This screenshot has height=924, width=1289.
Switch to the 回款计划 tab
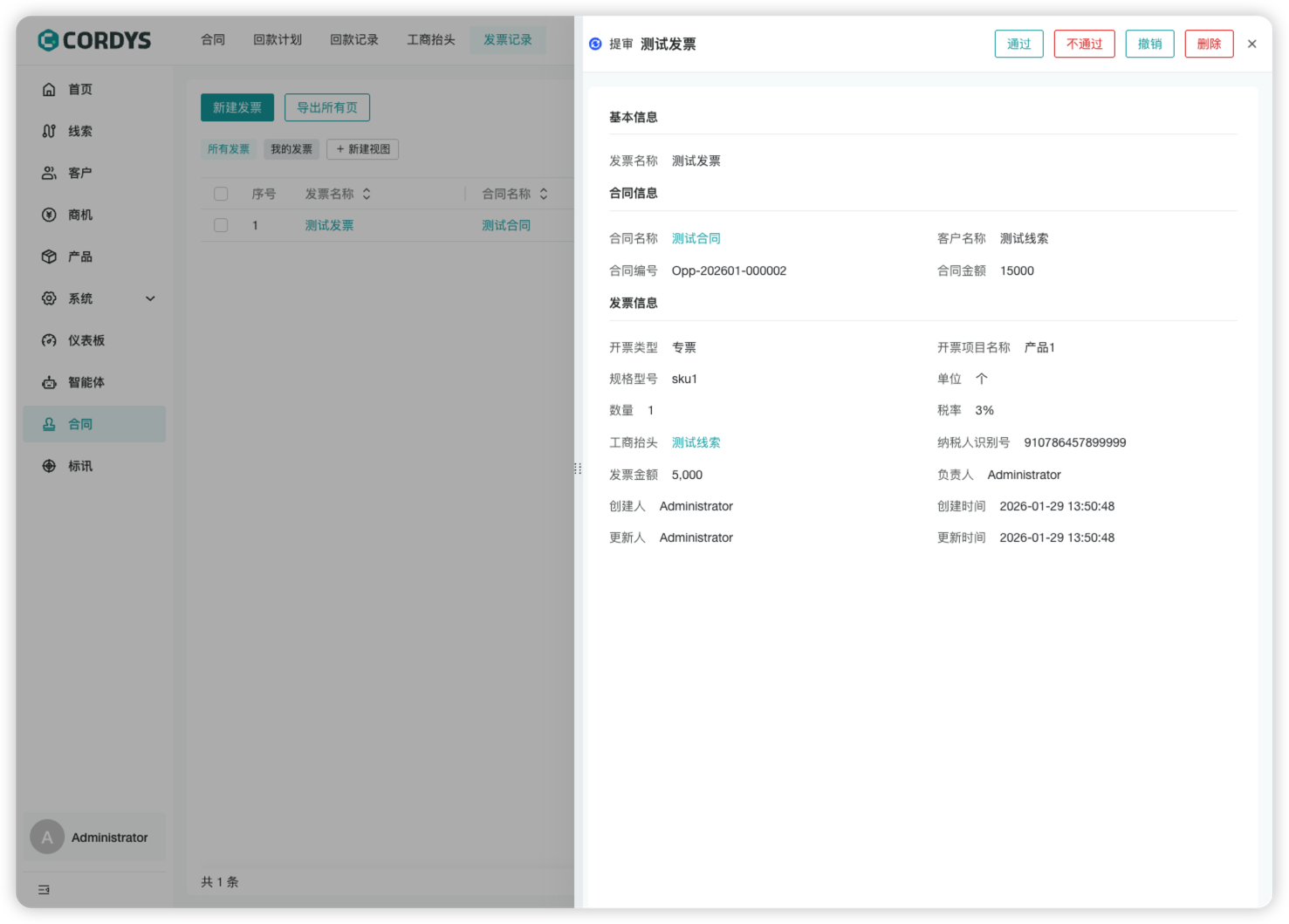(x=278, y=40)
